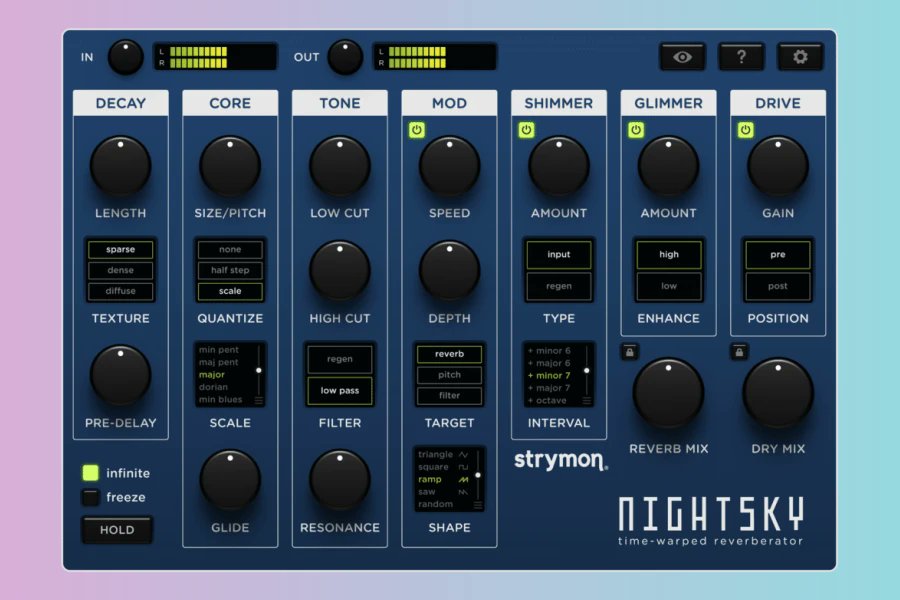Screen dimensions: 900x600
Task: Enable the freeze toggle
Action: point(93,497)
